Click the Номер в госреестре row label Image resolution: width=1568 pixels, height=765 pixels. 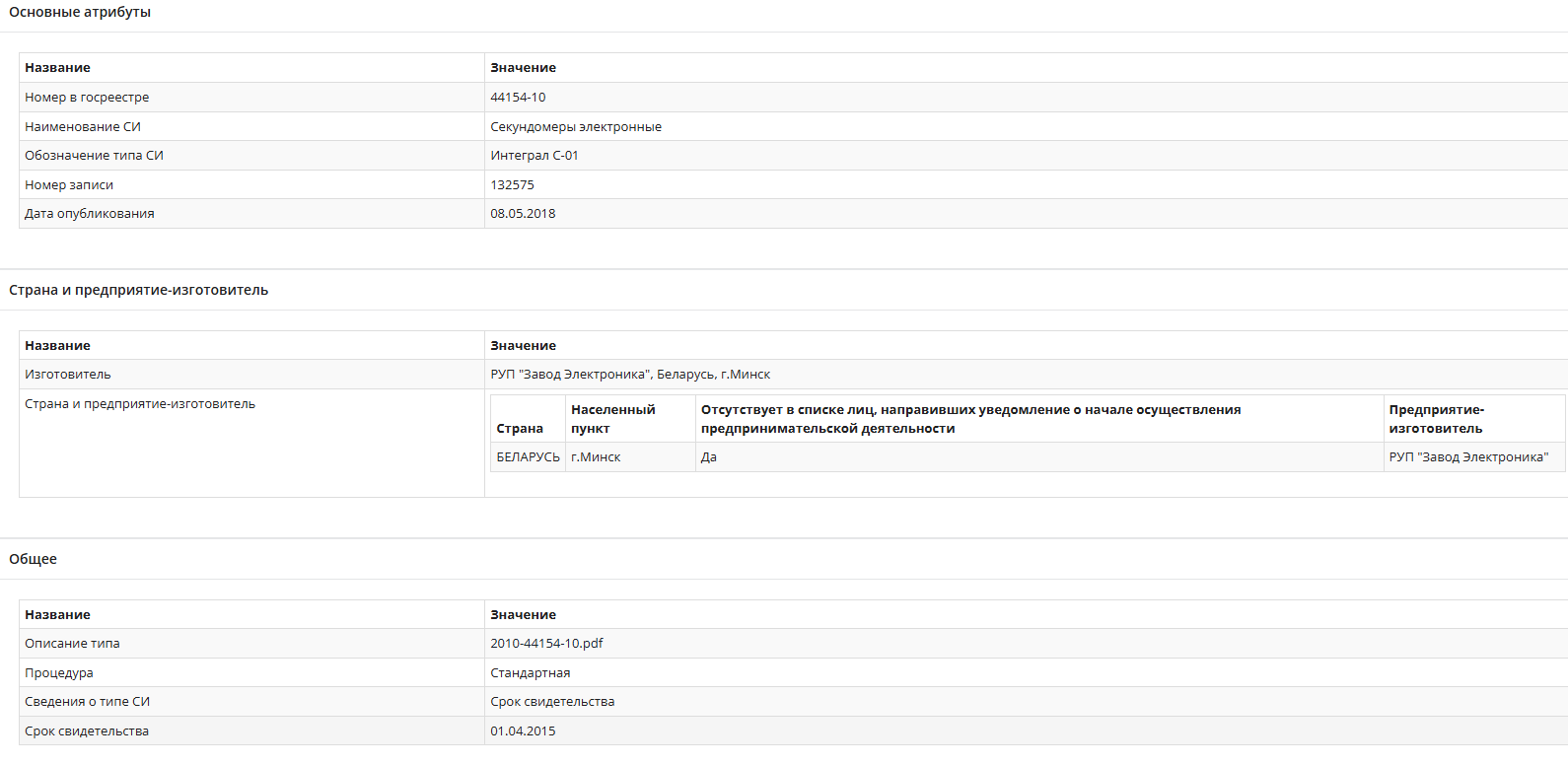click(x=87, y=98)
